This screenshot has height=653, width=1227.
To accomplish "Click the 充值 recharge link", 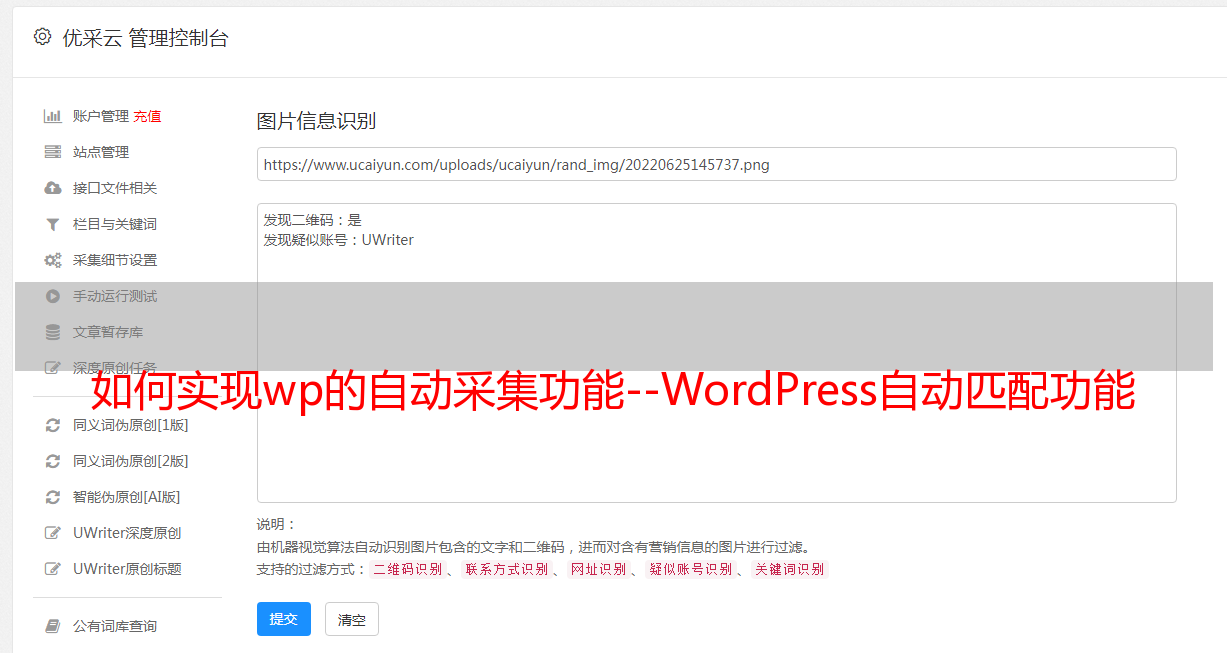I will 147,116.
